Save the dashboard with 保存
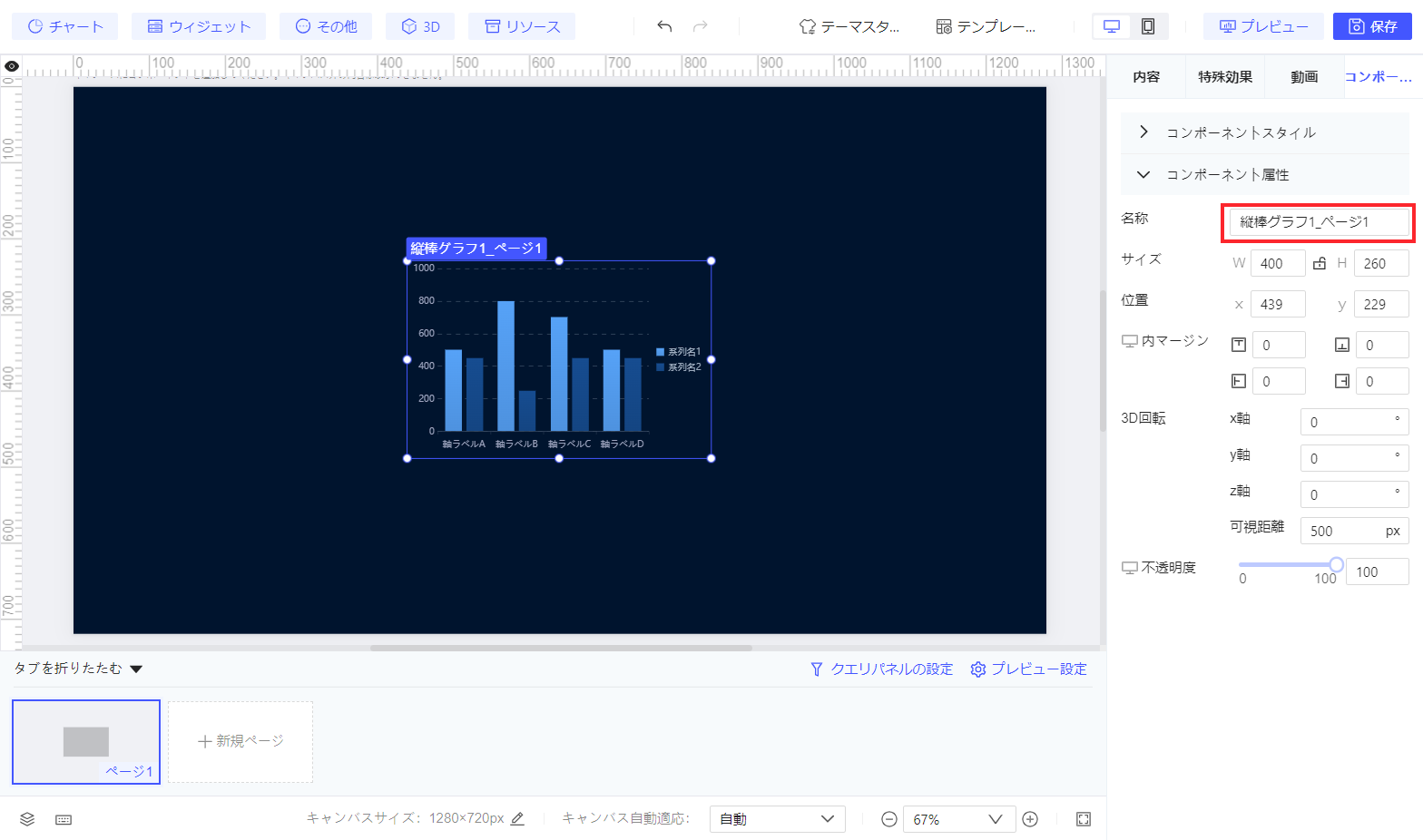Screen dimensions: 1423x840 [x=1372, y=26]
